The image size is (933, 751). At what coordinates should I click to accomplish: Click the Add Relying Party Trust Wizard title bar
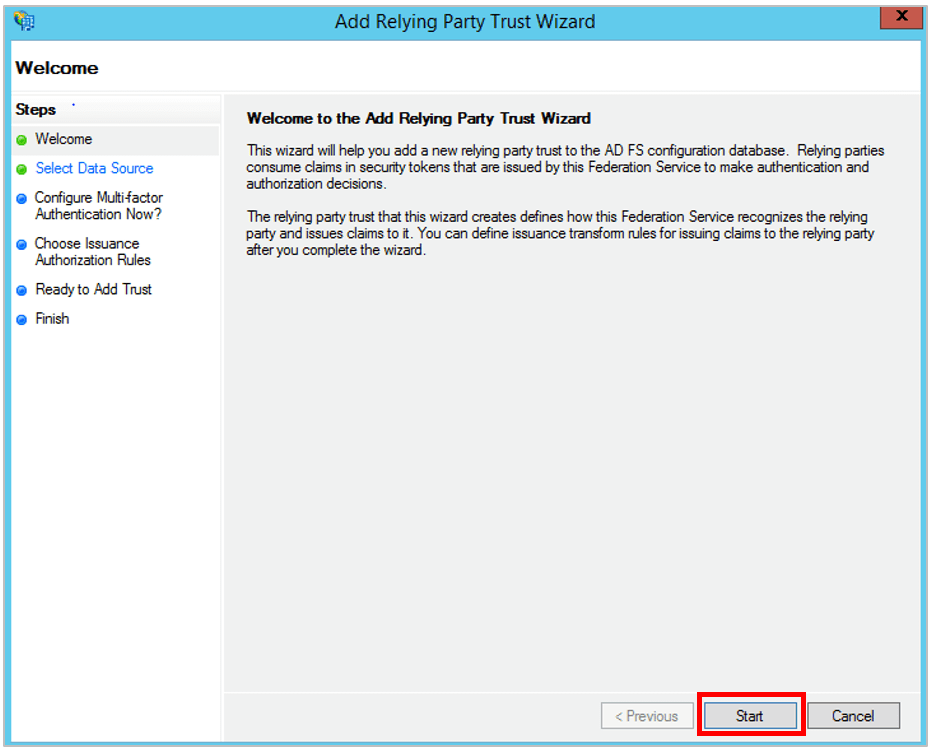[464, 21]
